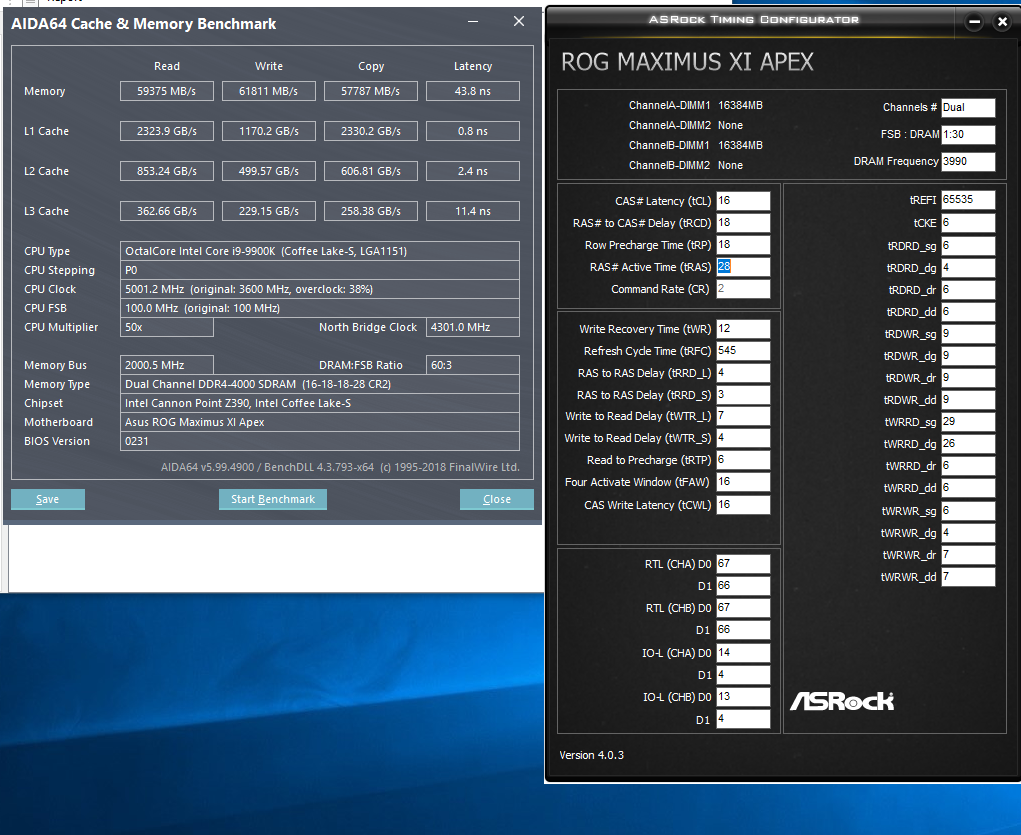The height and width of the screenshot is (835, 1021).
Task: Close AIDA64 window with X icon
Action: (x=519, y=21)
